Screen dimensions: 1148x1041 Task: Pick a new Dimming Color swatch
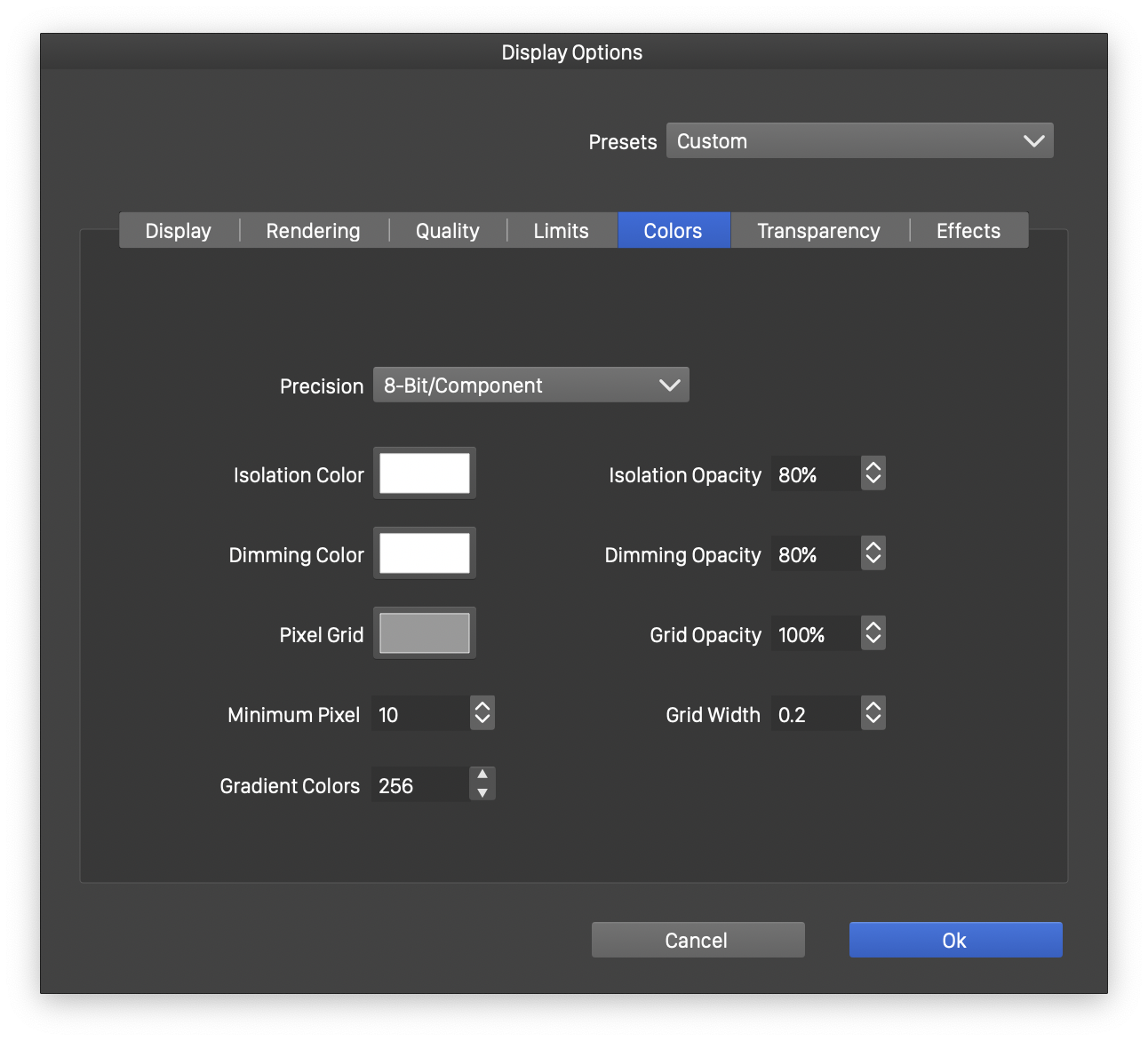point(425,553)
